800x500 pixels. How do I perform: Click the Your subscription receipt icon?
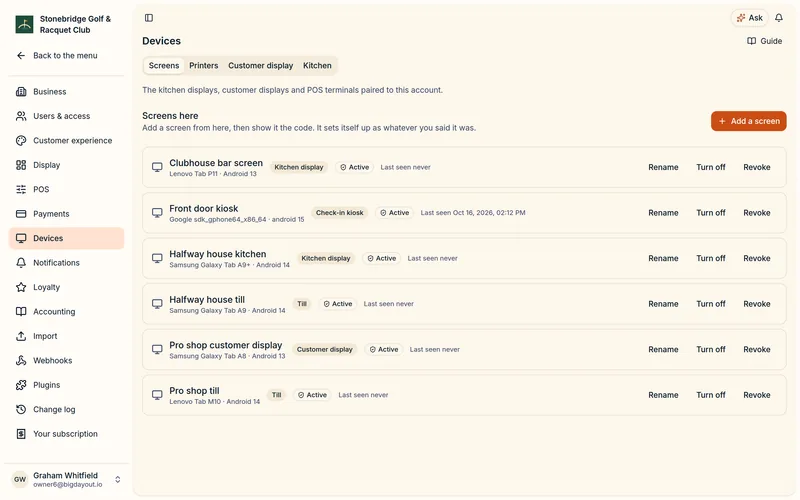tap(21, 434)
